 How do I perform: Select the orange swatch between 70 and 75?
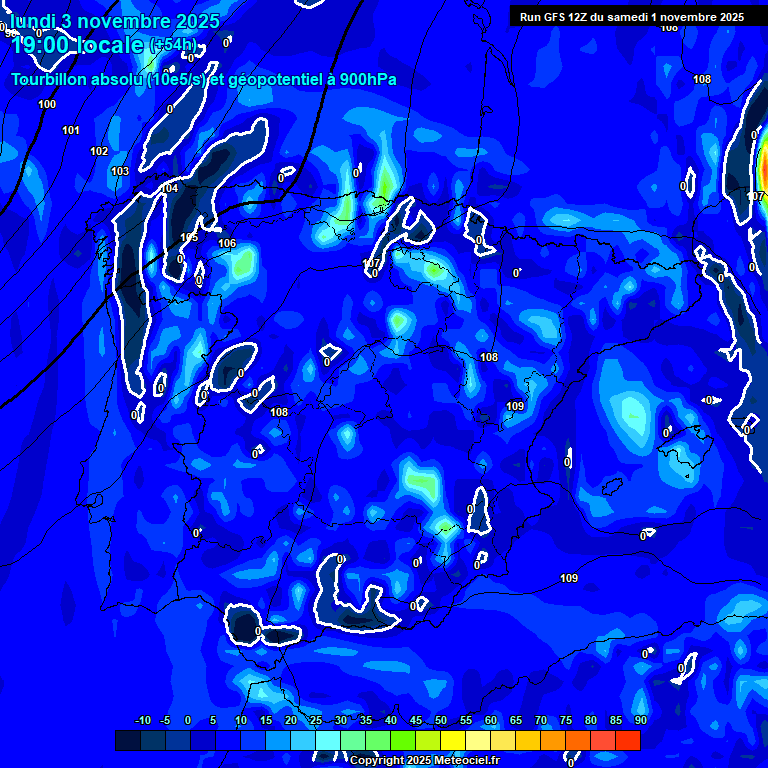pos(553,740)
